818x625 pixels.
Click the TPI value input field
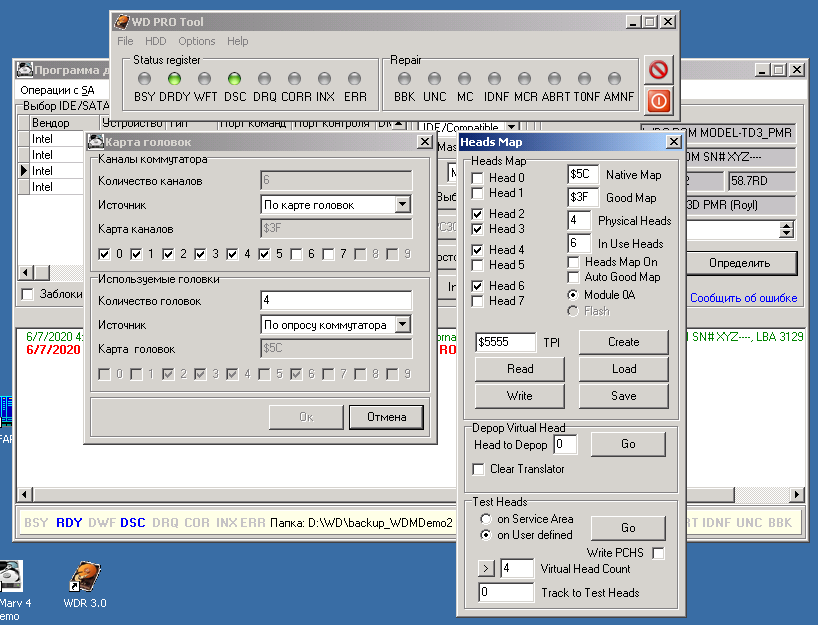pyautogui.click(x=505, y=342)
